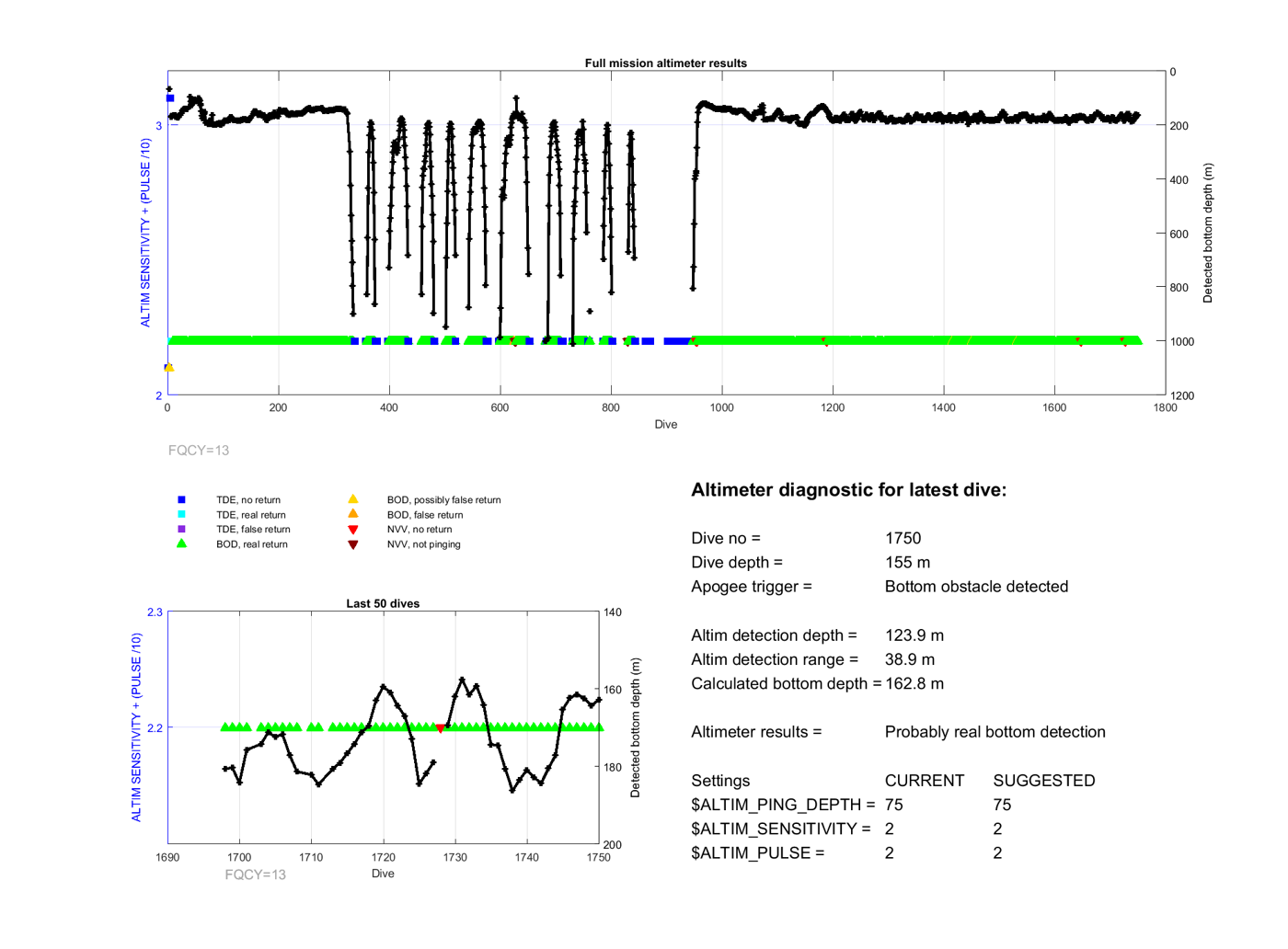Viewport: 1288px width, 949px height.
Task: Click the green triangle BOD real return marker
Action: (x=181, y=543)
